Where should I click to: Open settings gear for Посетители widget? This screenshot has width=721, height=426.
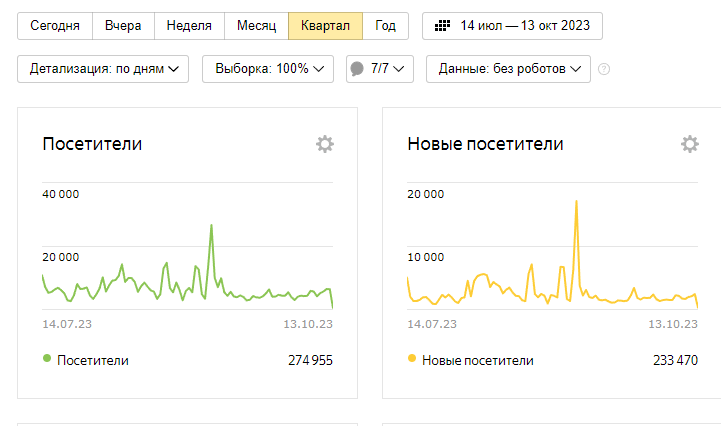[x=325, y=144]
